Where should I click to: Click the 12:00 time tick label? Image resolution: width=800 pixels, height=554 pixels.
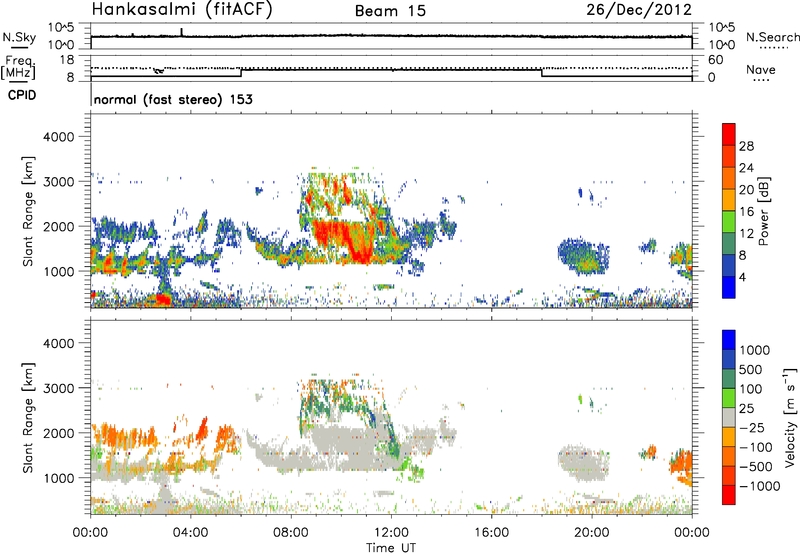(x=391, y=533)
